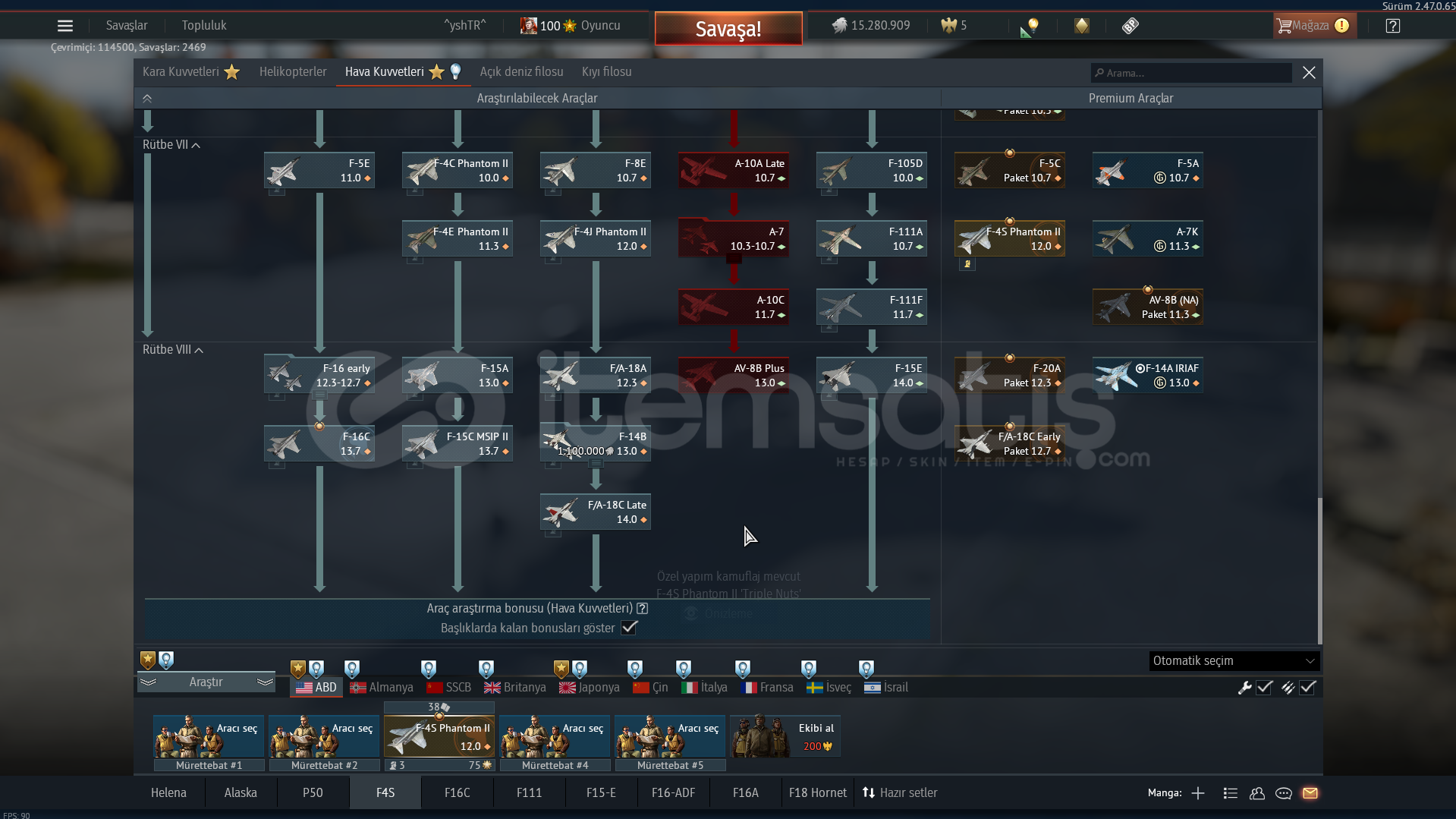Select the AV-8B Plus aircraft
Image resolution: width=1456 pixels, height=819 pixels.
(734, 375)
